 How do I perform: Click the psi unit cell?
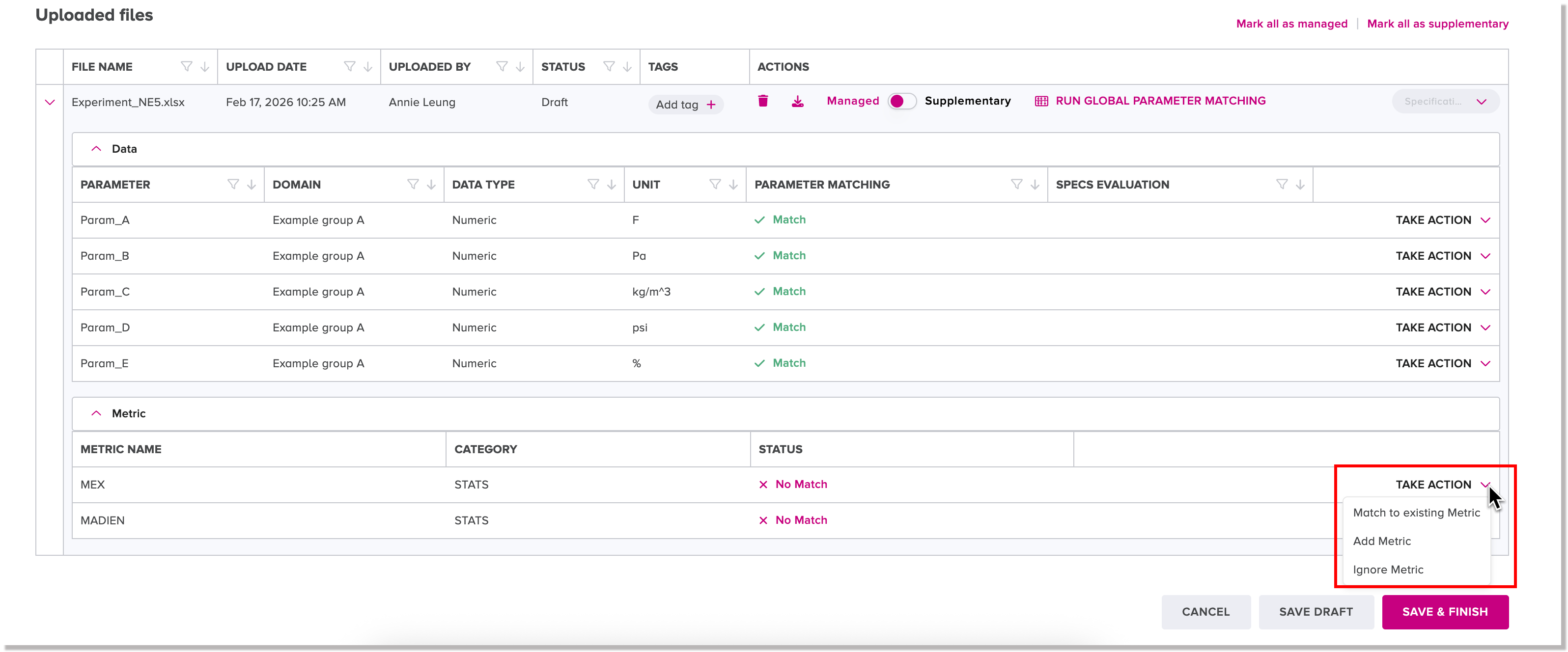tap(640, 328)
